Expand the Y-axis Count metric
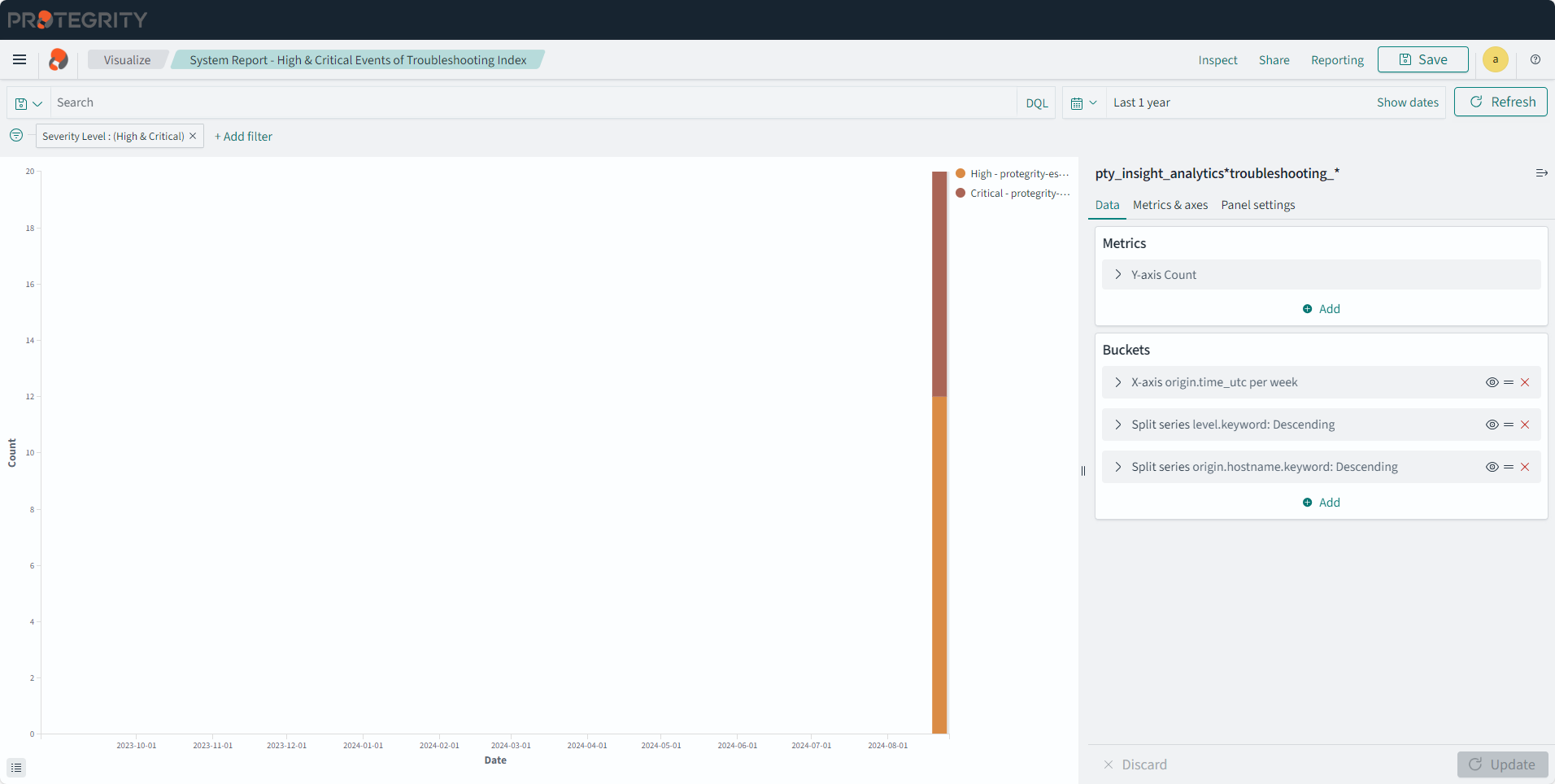Viewport: 1555px width, 784px height. coord(1118,275)
